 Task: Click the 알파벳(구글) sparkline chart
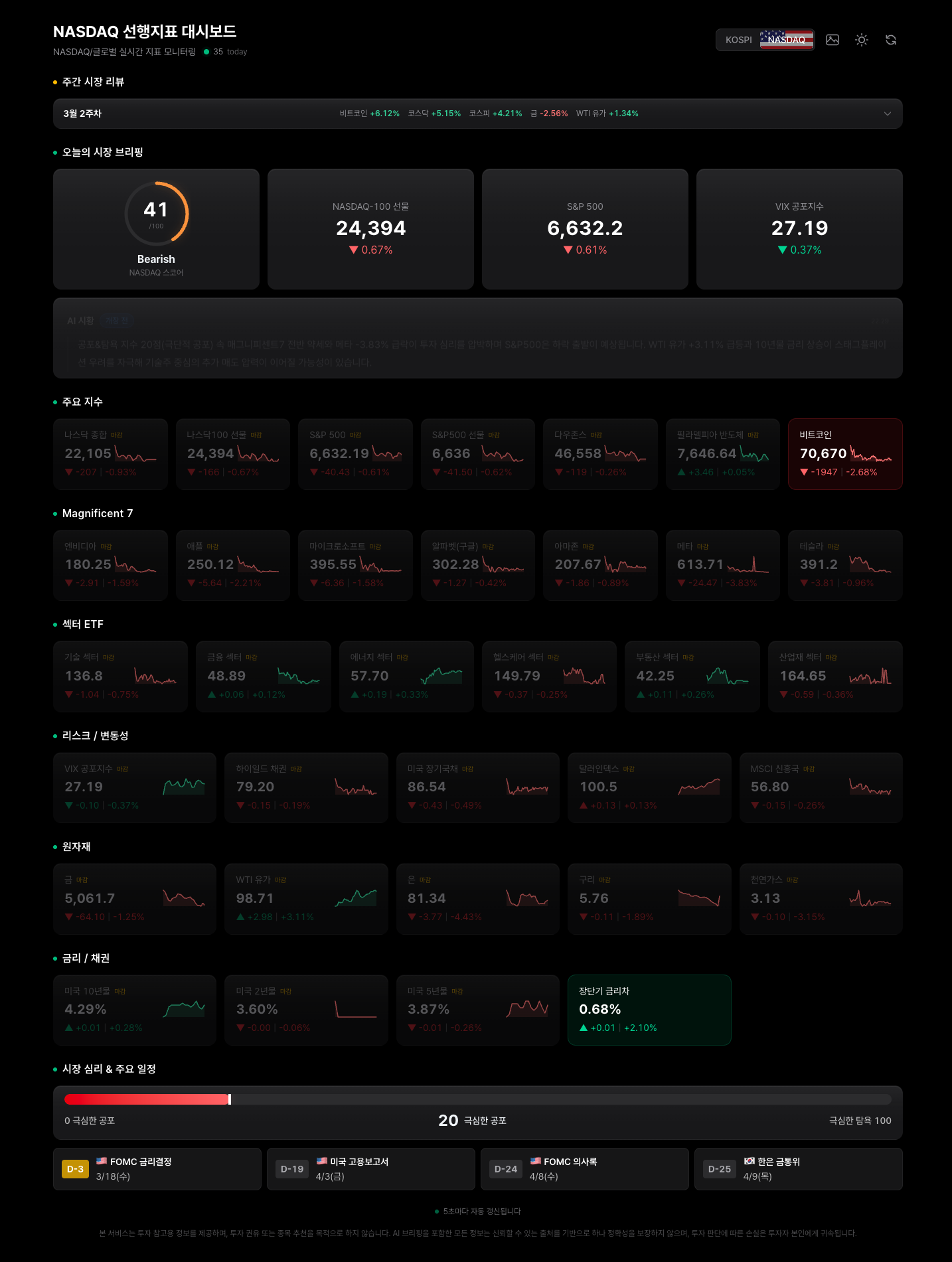pyautogui.click(x=503, y=565)
